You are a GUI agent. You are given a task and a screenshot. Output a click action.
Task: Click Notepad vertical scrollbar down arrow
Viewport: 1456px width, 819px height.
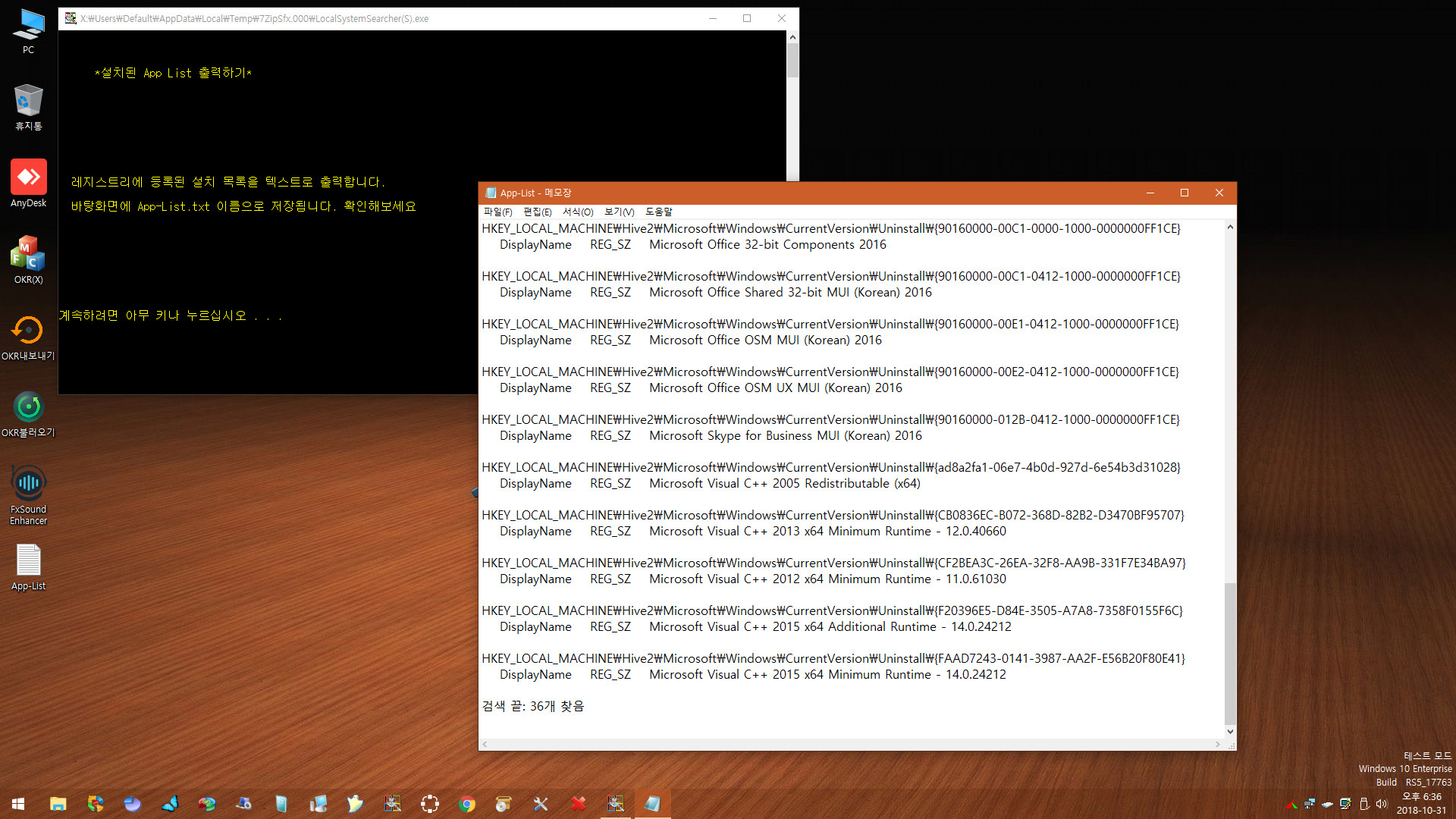coord(1230,732)
